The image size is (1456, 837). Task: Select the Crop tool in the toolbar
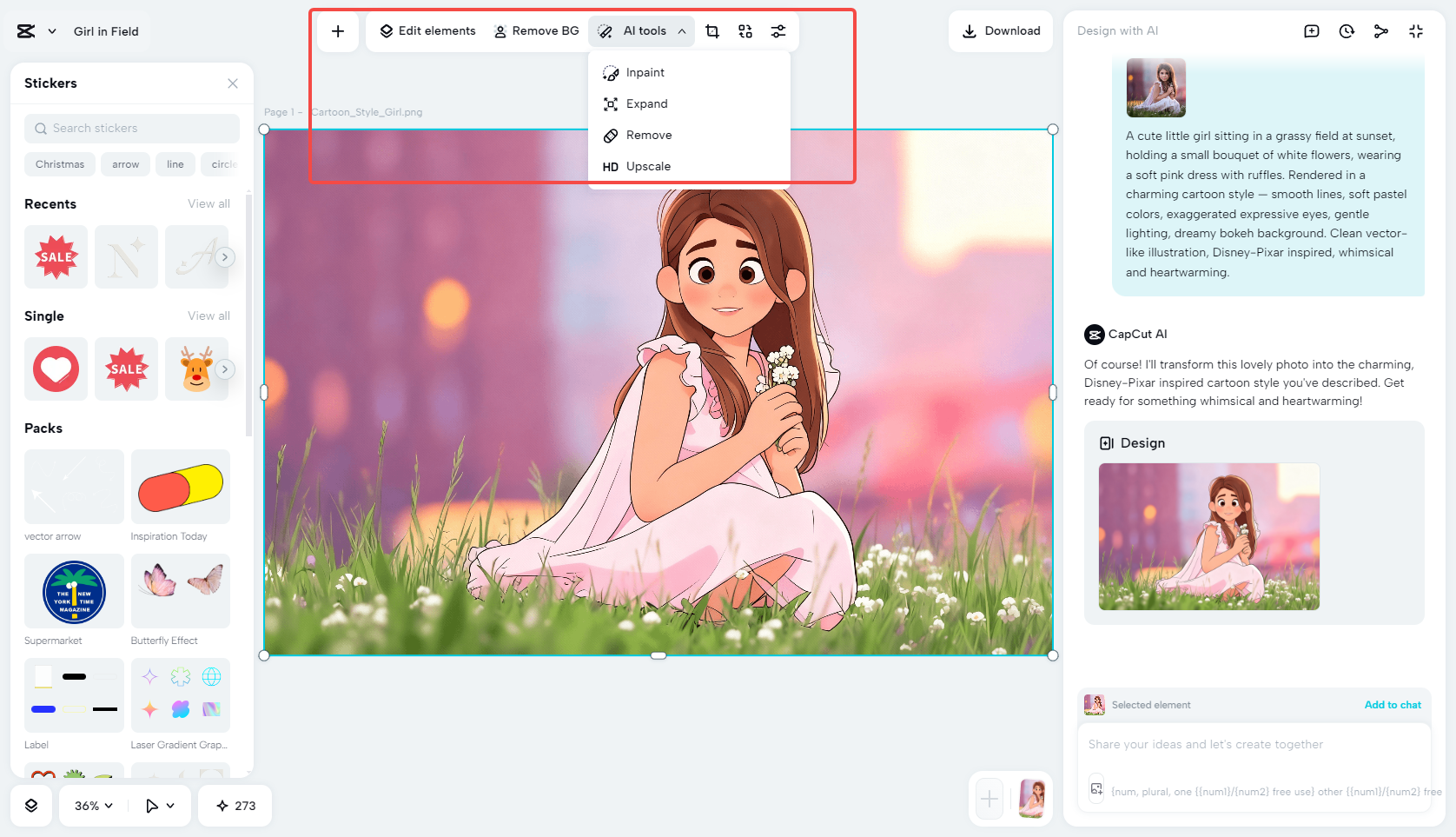pos(711,30)
